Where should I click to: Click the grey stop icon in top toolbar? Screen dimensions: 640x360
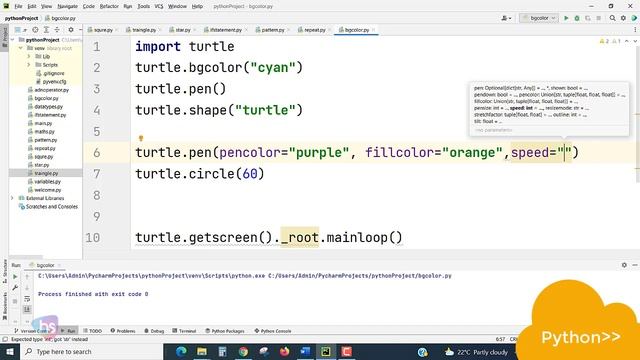coord(598,18)
